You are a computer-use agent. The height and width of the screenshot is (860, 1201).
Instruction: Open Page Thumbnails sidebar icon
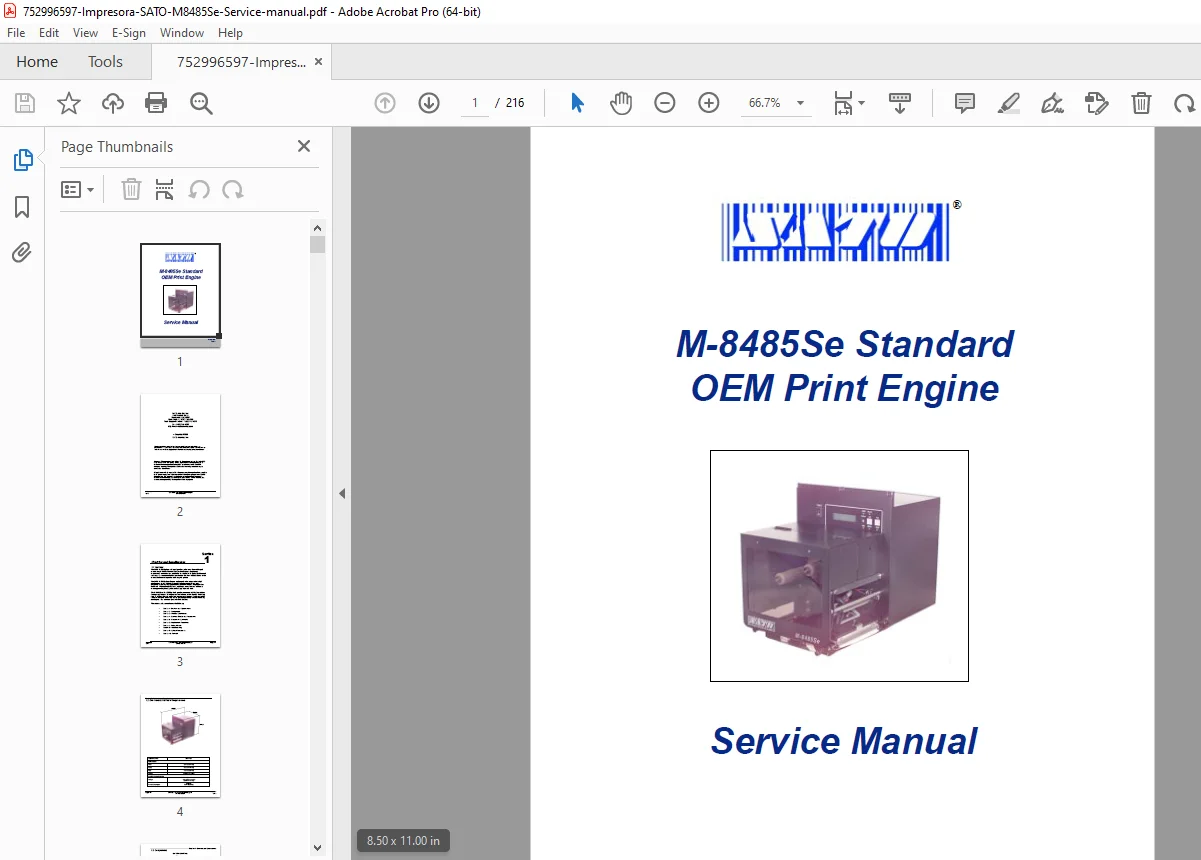(x=22, y=160)
